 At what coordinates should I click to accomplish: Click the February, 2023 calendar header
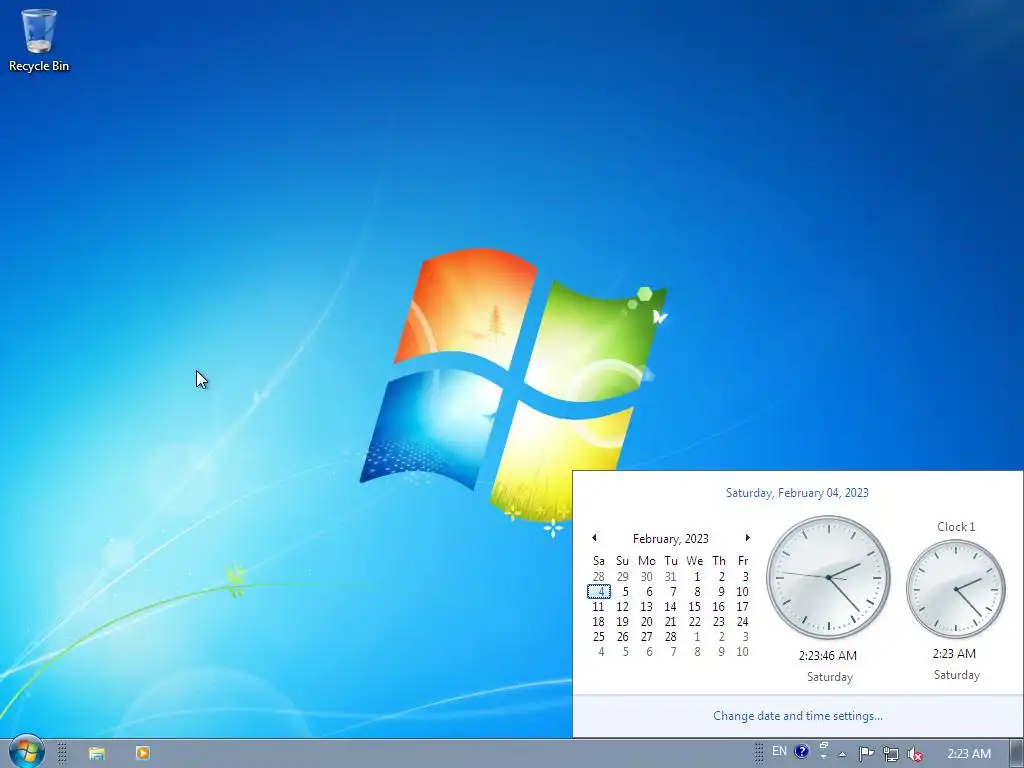coord(671,539)
